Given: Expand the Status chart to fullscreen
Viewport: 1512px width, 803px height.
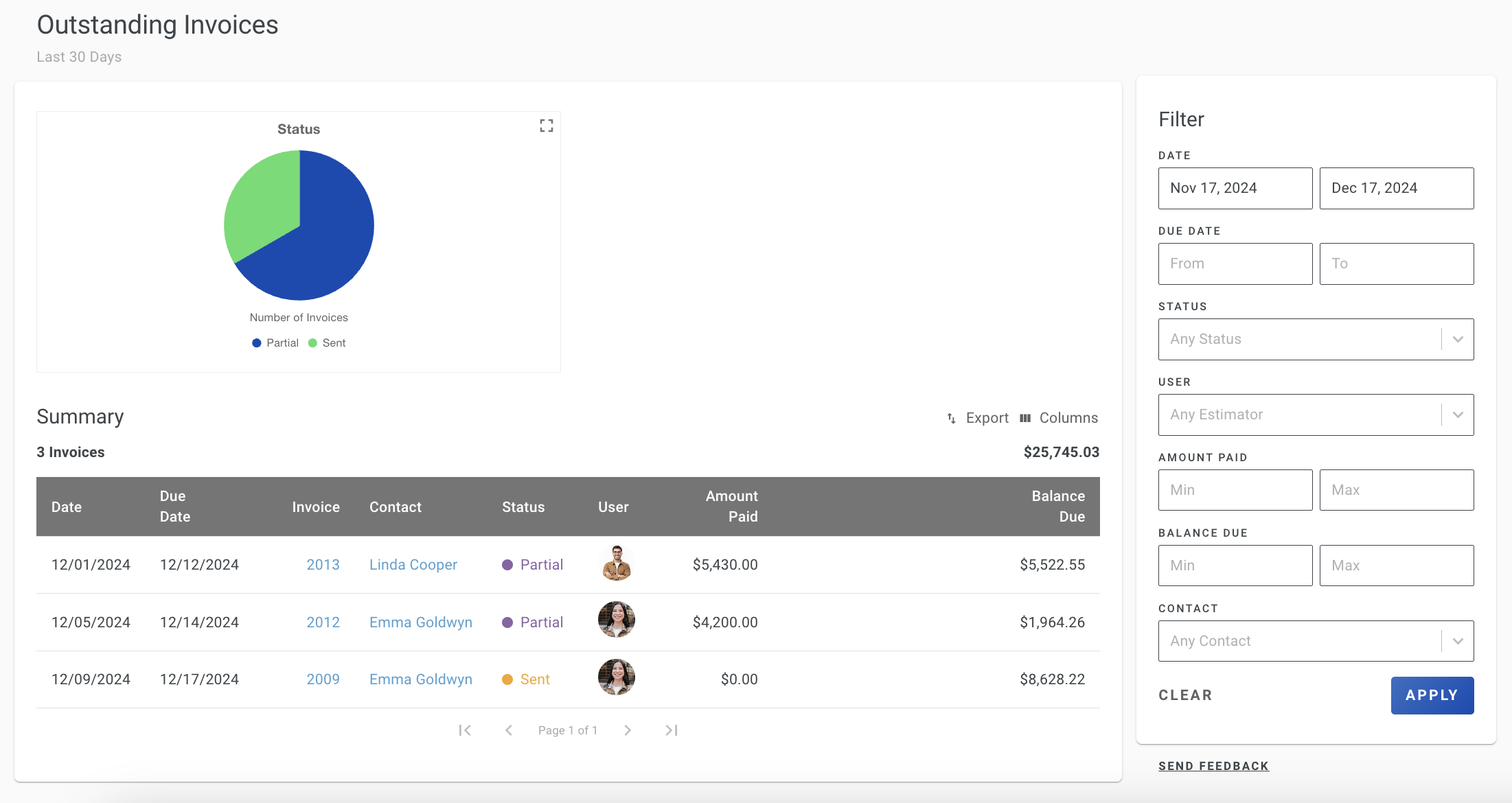Looking at the screenshot, I should [x=546, y=126].
